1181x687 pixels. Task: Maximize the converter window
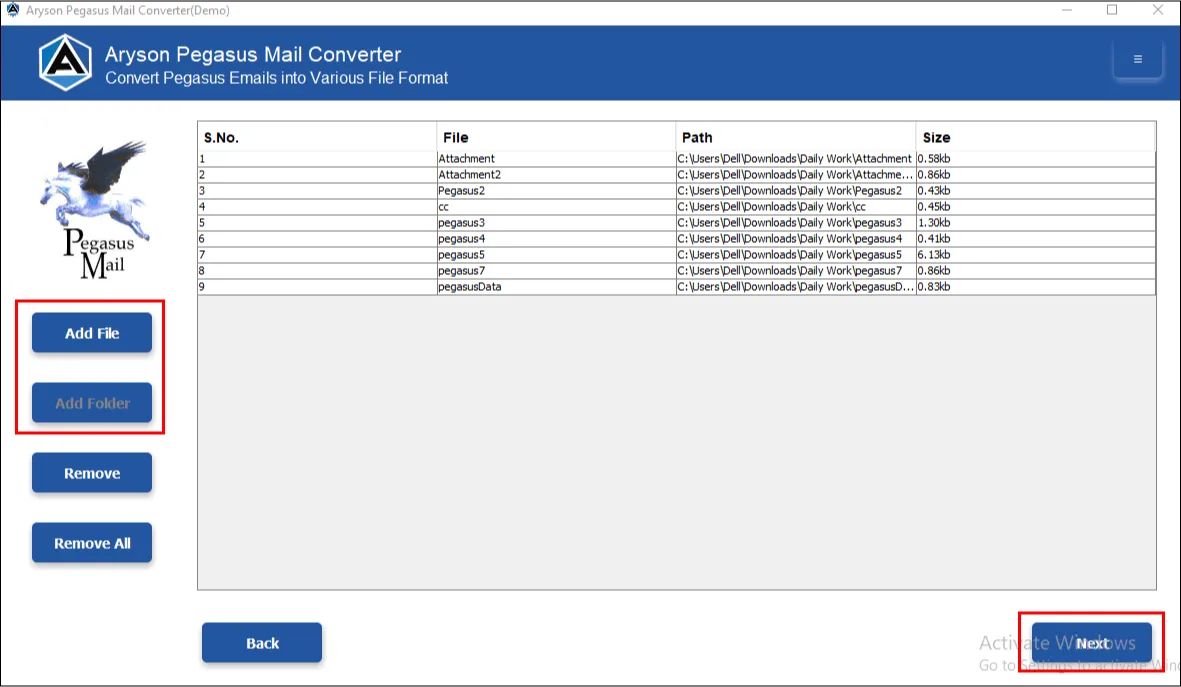pyautogui.click(x=1112, y=10)
